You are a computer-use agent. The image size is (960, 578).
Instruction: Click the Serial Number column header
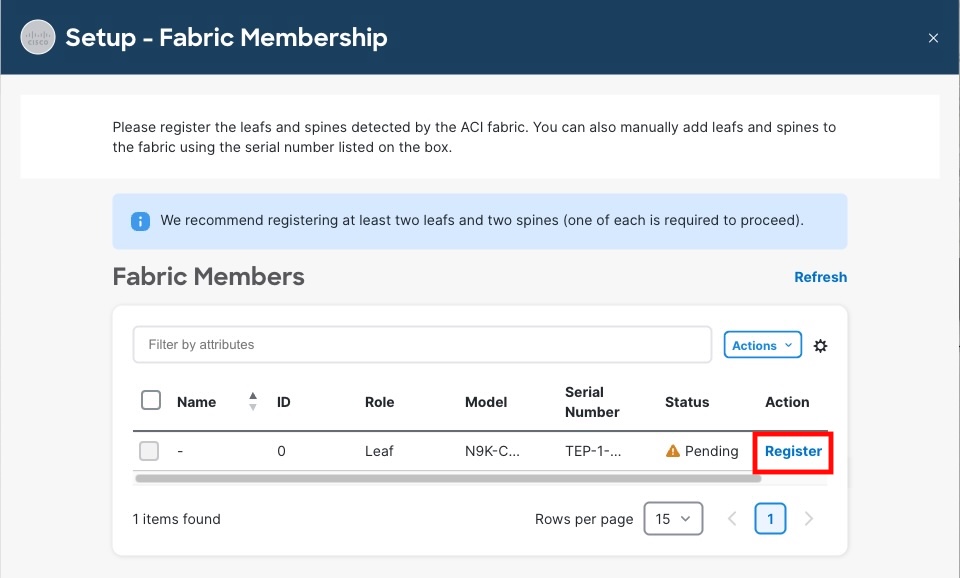pos(592,402)
